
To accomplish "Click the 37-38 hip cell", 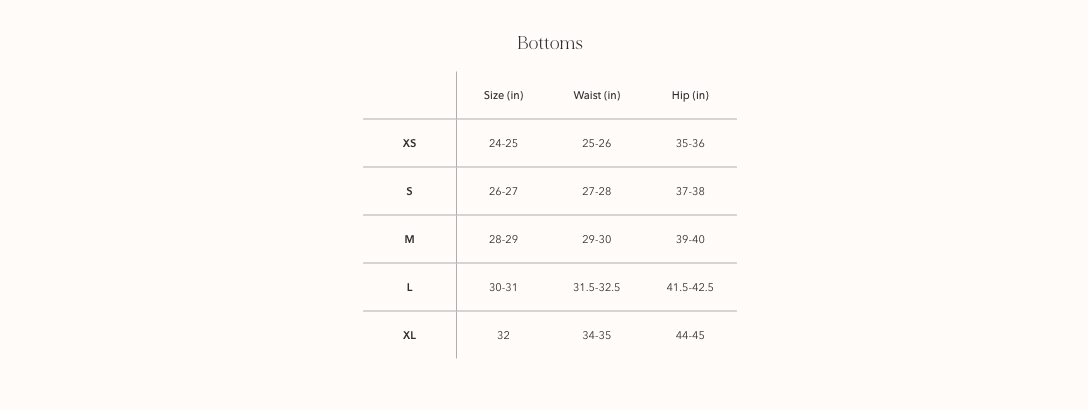I will click(x=690, y=191).
